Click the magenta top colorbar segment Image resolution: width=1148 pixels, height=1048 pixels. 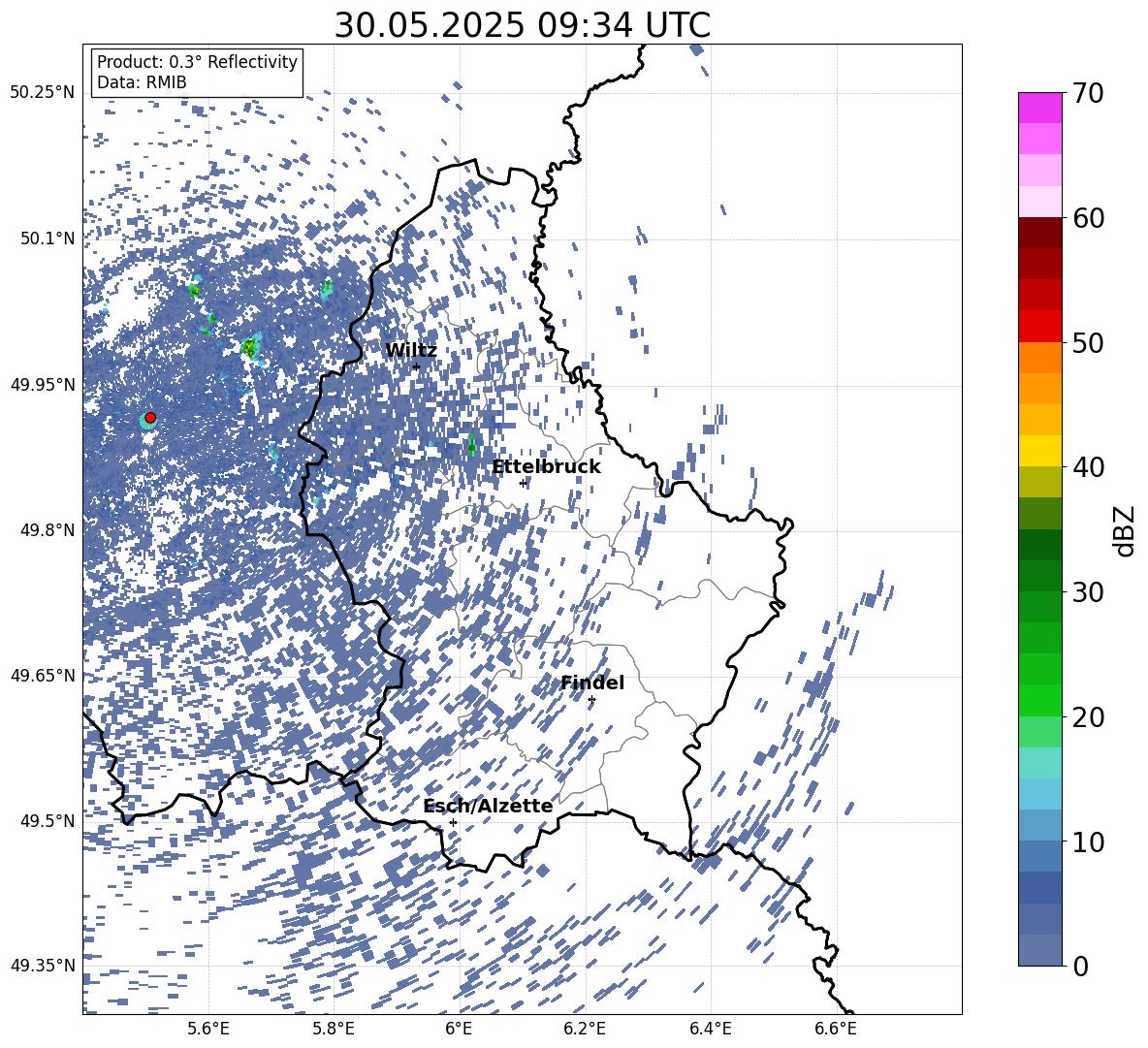(x=1039, y=108)
